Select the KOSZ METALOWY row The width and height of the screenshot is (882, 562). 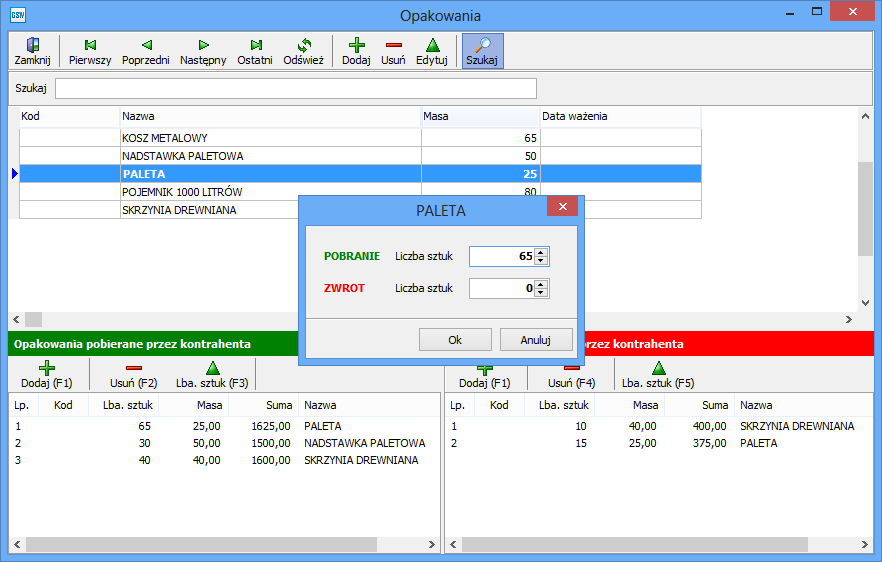(270, 138)
